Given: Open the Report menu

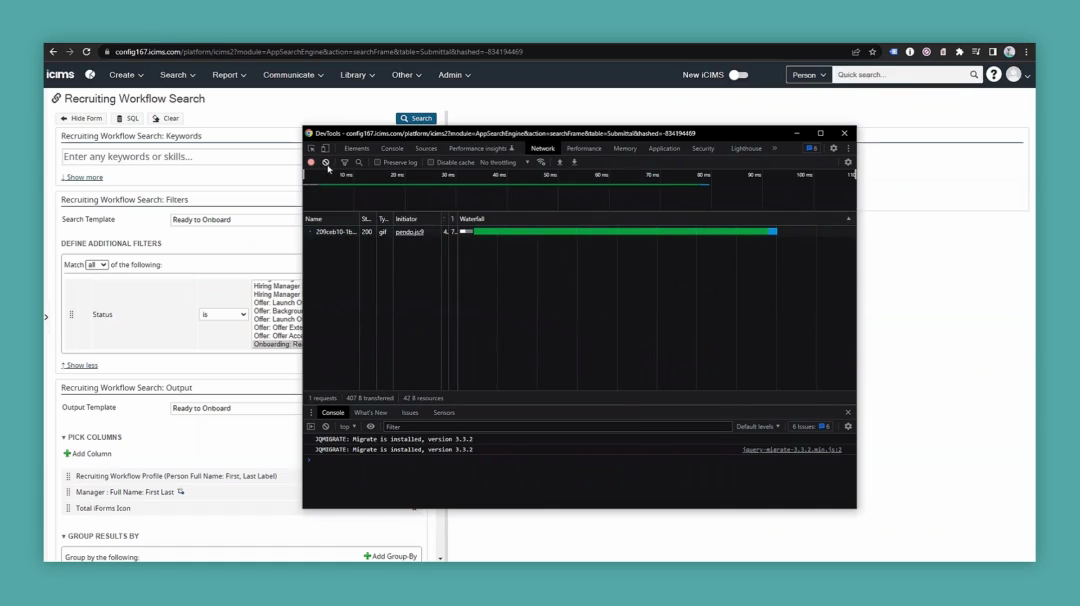Looking at the screenshot, I should (x=229, y=74).
